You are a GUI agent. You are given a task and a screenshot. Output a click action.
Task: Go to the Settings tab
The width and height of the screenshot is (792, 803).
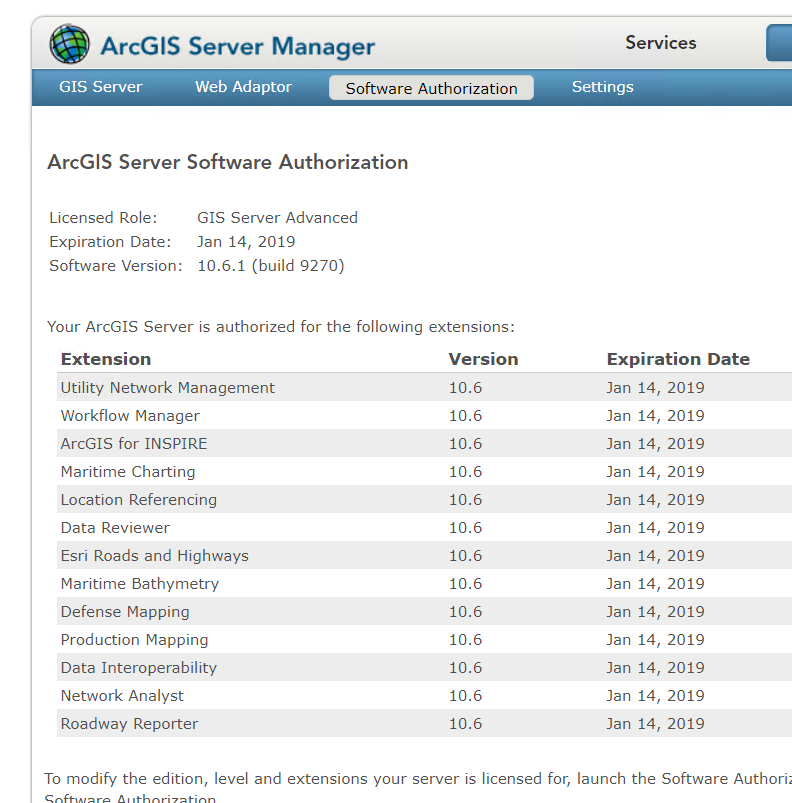[603, 87]
